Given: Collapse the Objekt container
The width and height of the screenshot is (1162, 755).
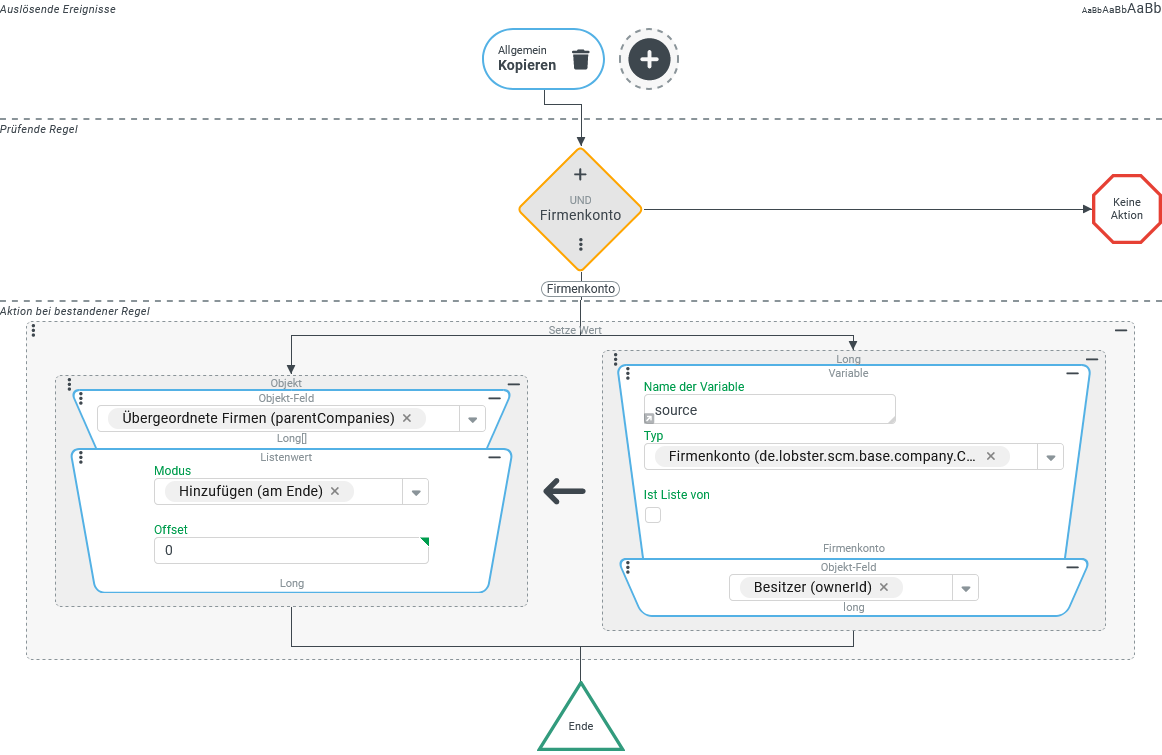Looking at the screenshot, I should pos(514,385).
